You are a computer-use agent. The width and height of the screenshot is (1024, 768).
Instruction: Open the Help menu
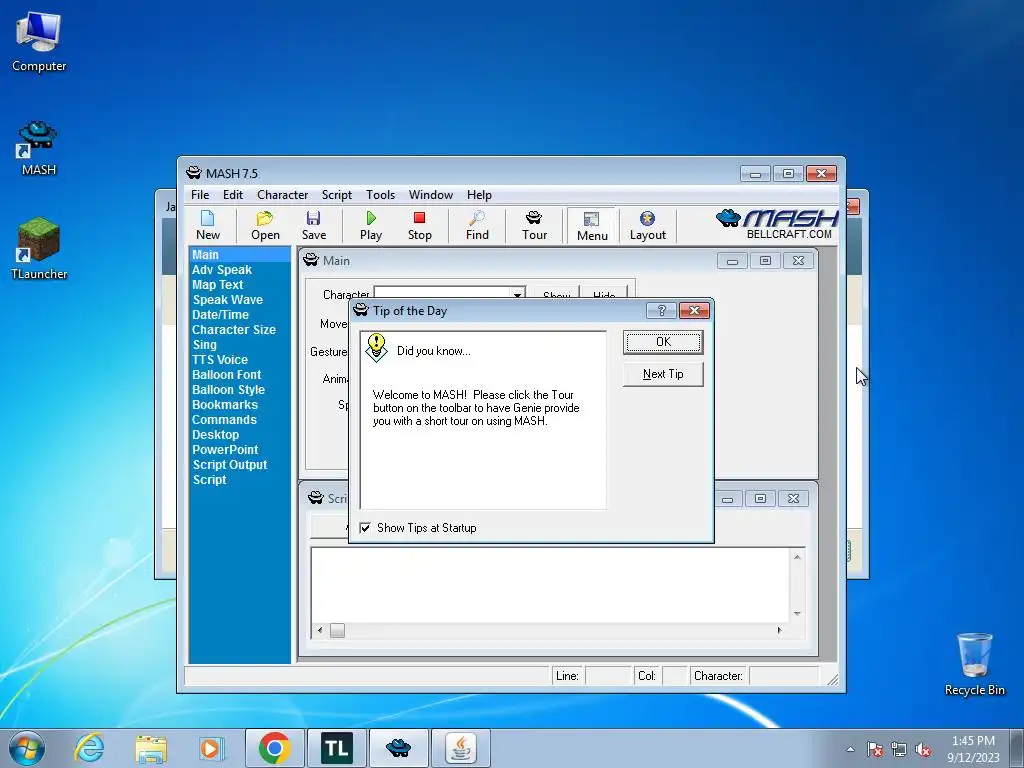(x=479, y=195)
